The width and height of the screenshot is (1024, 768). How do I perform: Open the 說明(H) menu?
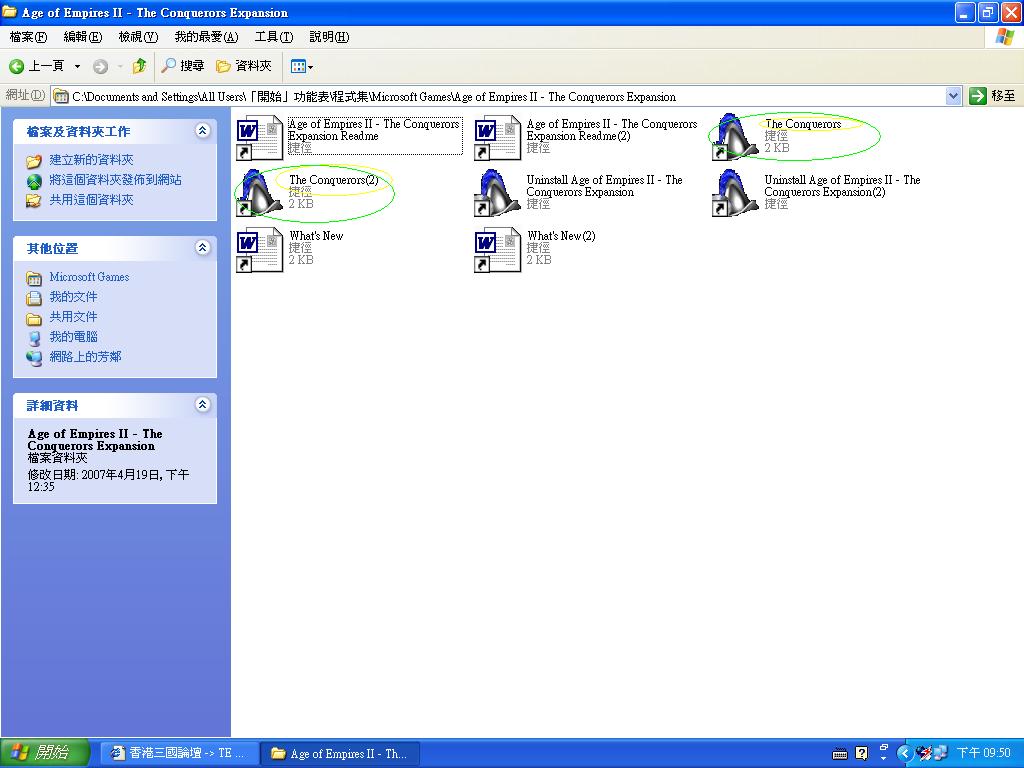point(329,37)
